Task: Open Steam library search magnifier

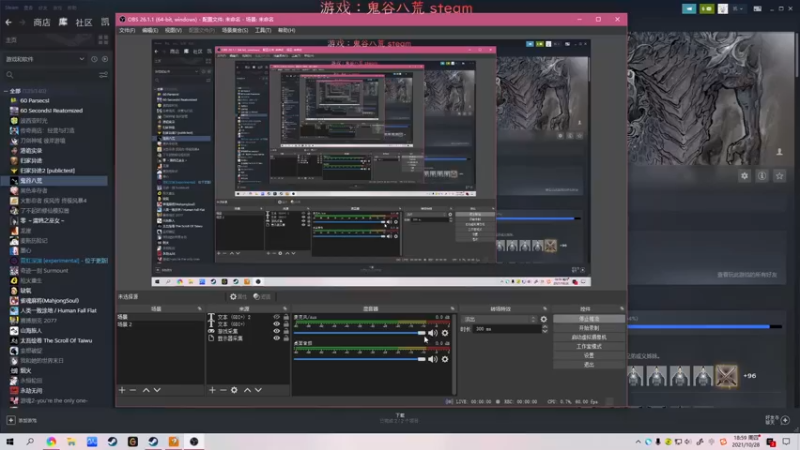Action: (x=10, y=75)
